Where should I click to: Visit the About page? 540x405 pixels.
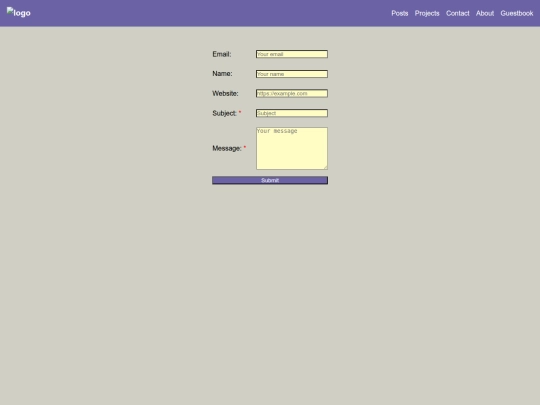pyautogui.click(x=485, y=13)
